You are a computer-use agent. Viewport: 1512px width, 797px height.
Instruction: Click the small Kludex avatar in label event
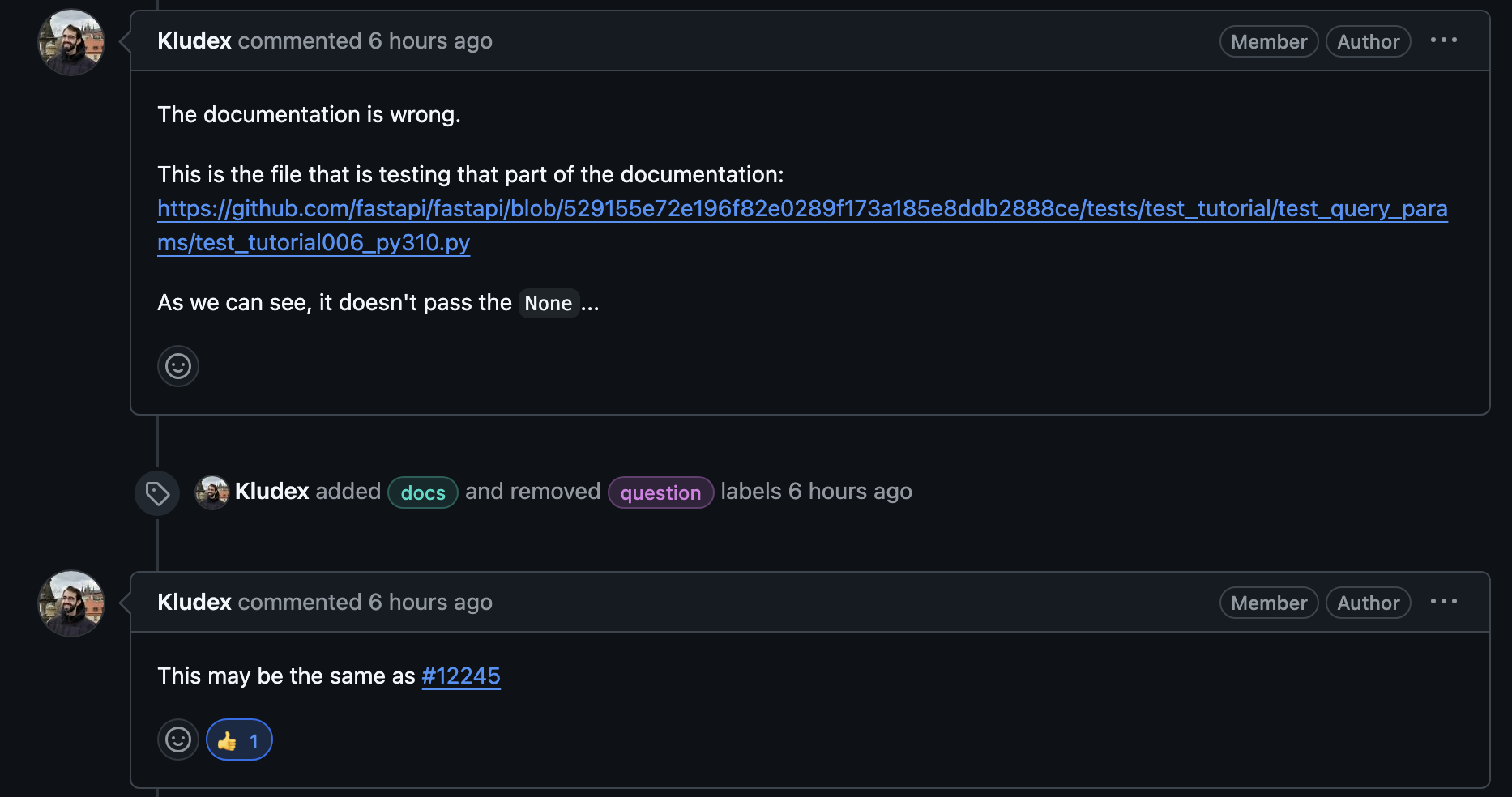[x=212, y=492]
